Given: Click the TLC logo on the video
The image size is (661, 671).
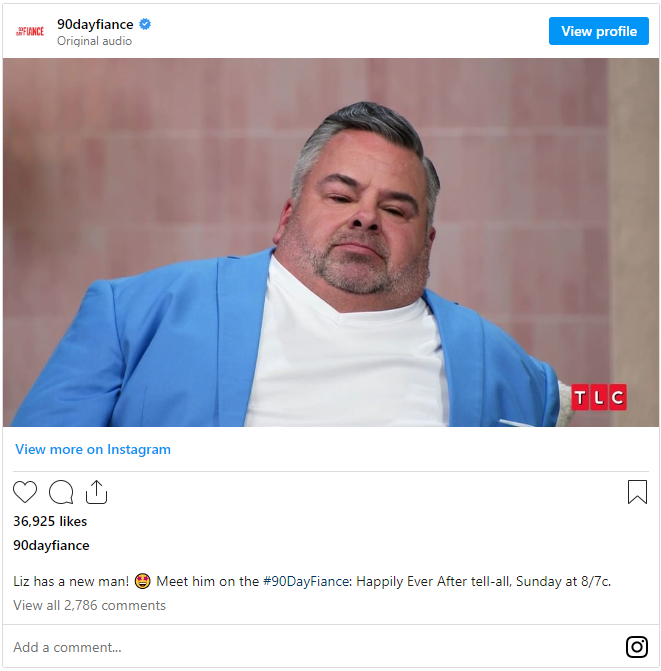Looking at the screenshot, I should point(599,397).
